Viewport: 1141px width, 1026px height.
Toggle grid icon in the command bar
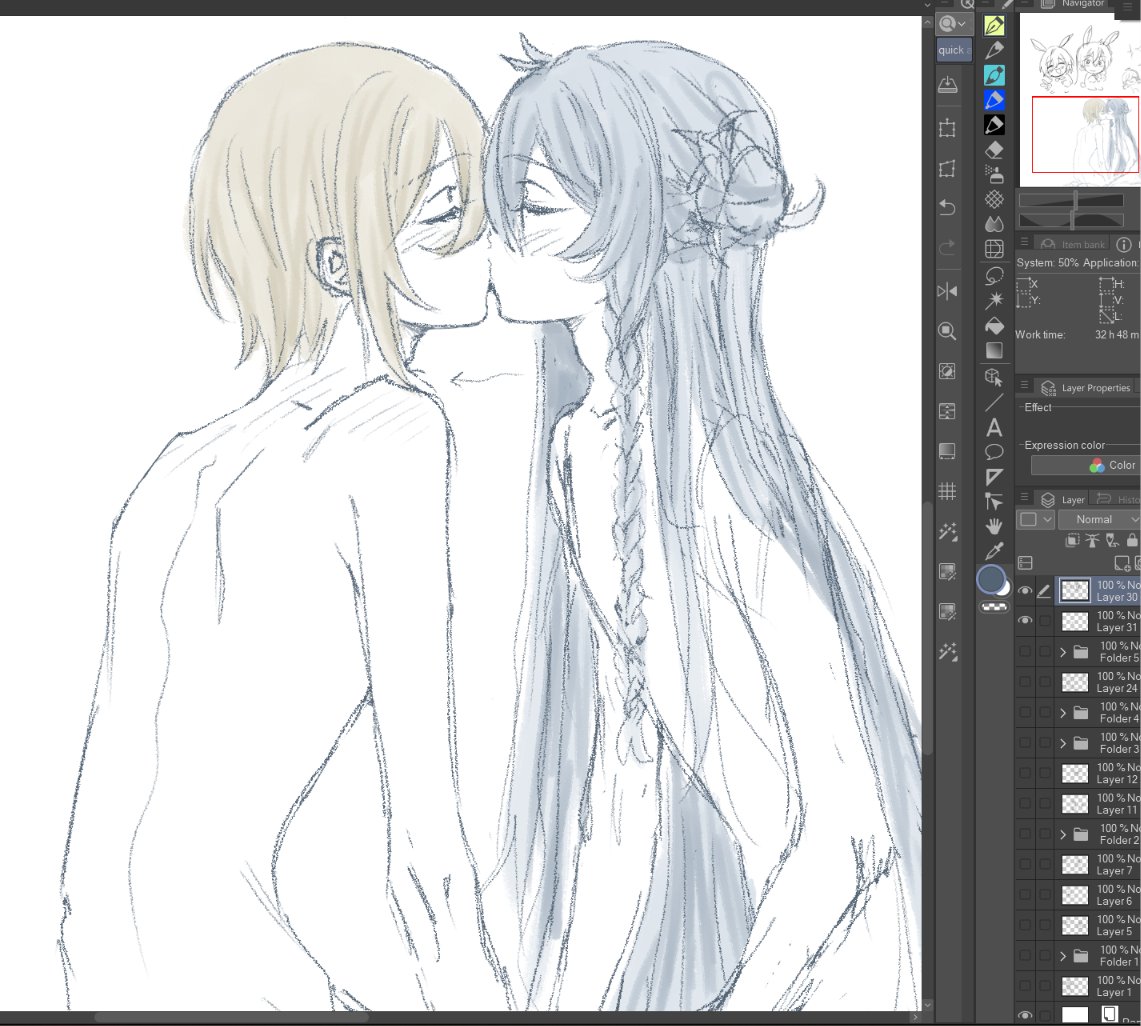(947, 491)
